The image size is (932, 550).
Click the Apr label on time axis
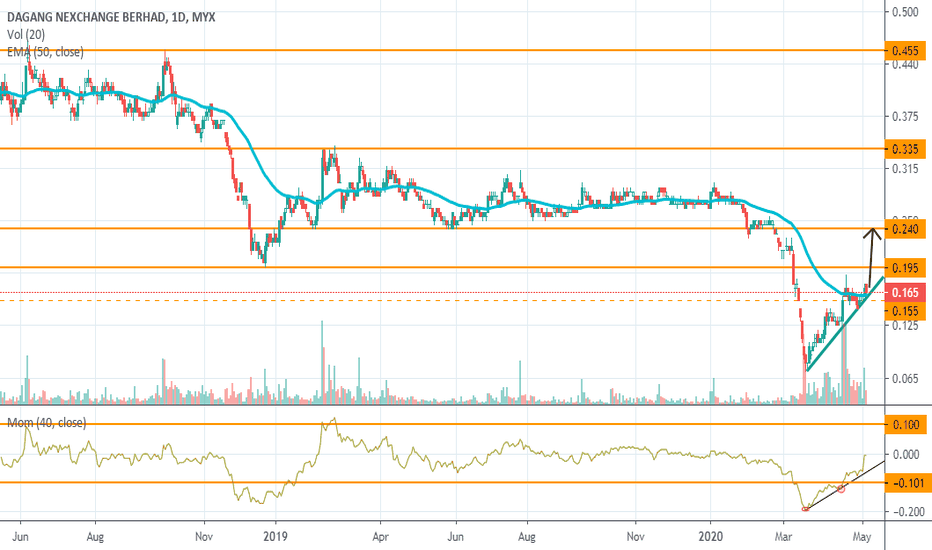[x=380, y=537]
